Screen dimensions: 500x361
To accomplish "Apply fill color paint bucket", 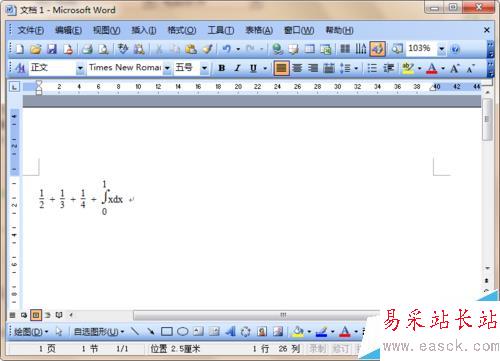I will 298,331.
